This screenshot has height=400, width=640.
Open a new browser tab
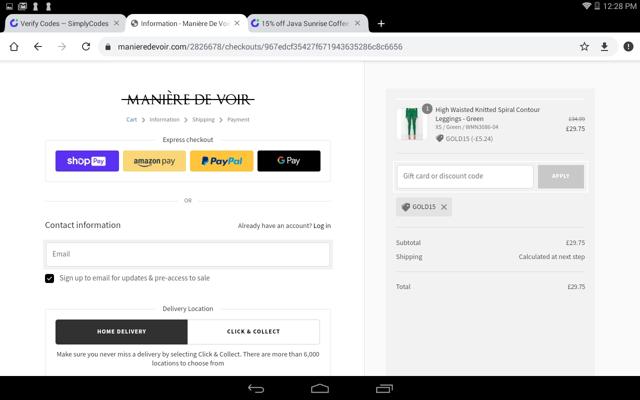click(381, 24)
